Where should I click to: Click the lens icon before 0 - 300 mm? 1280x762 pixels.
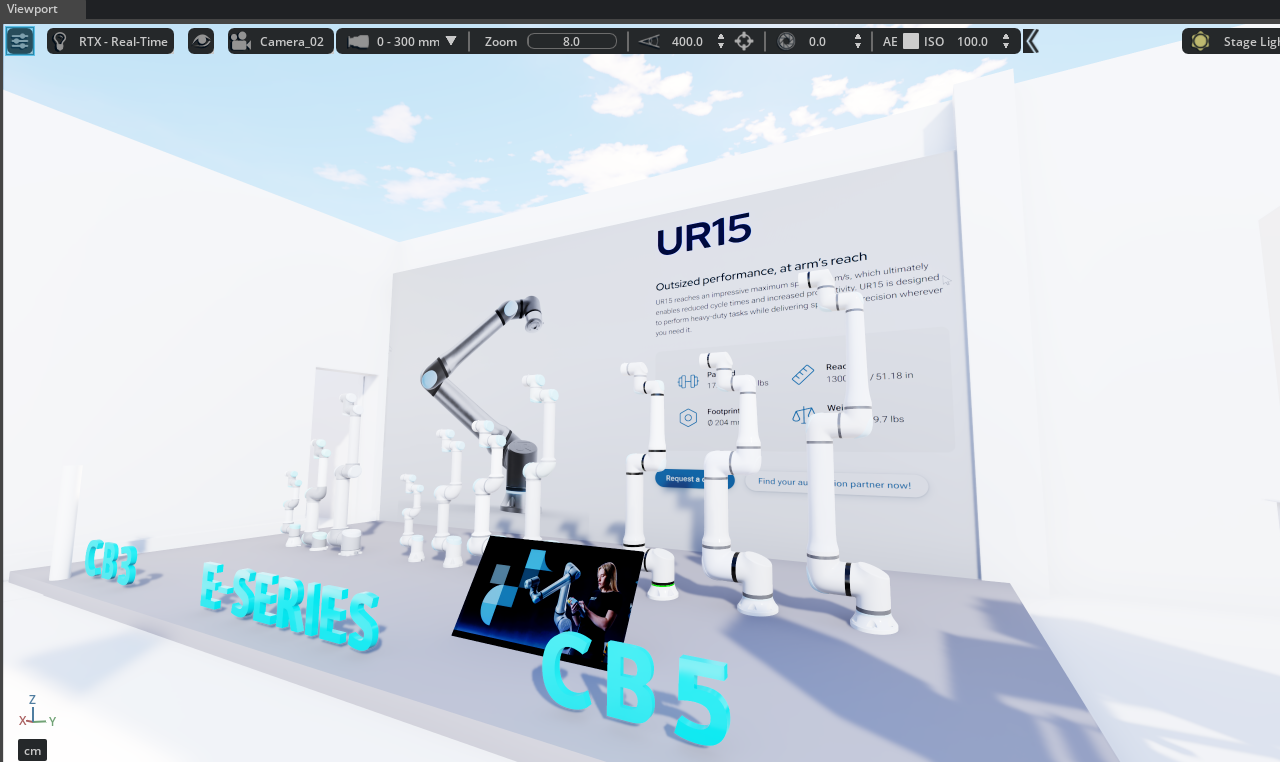[358, 41]
